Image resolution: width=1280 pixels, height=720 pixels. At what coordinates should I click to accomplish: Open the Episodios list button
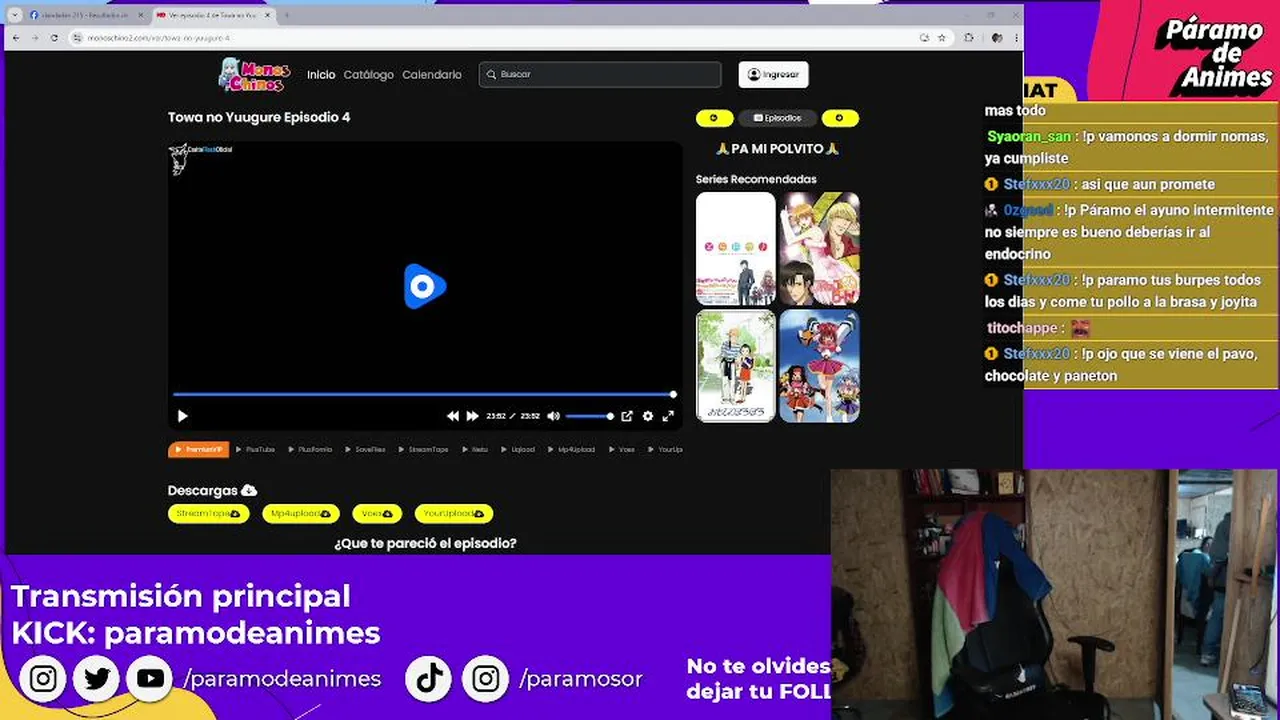(777, 118)
